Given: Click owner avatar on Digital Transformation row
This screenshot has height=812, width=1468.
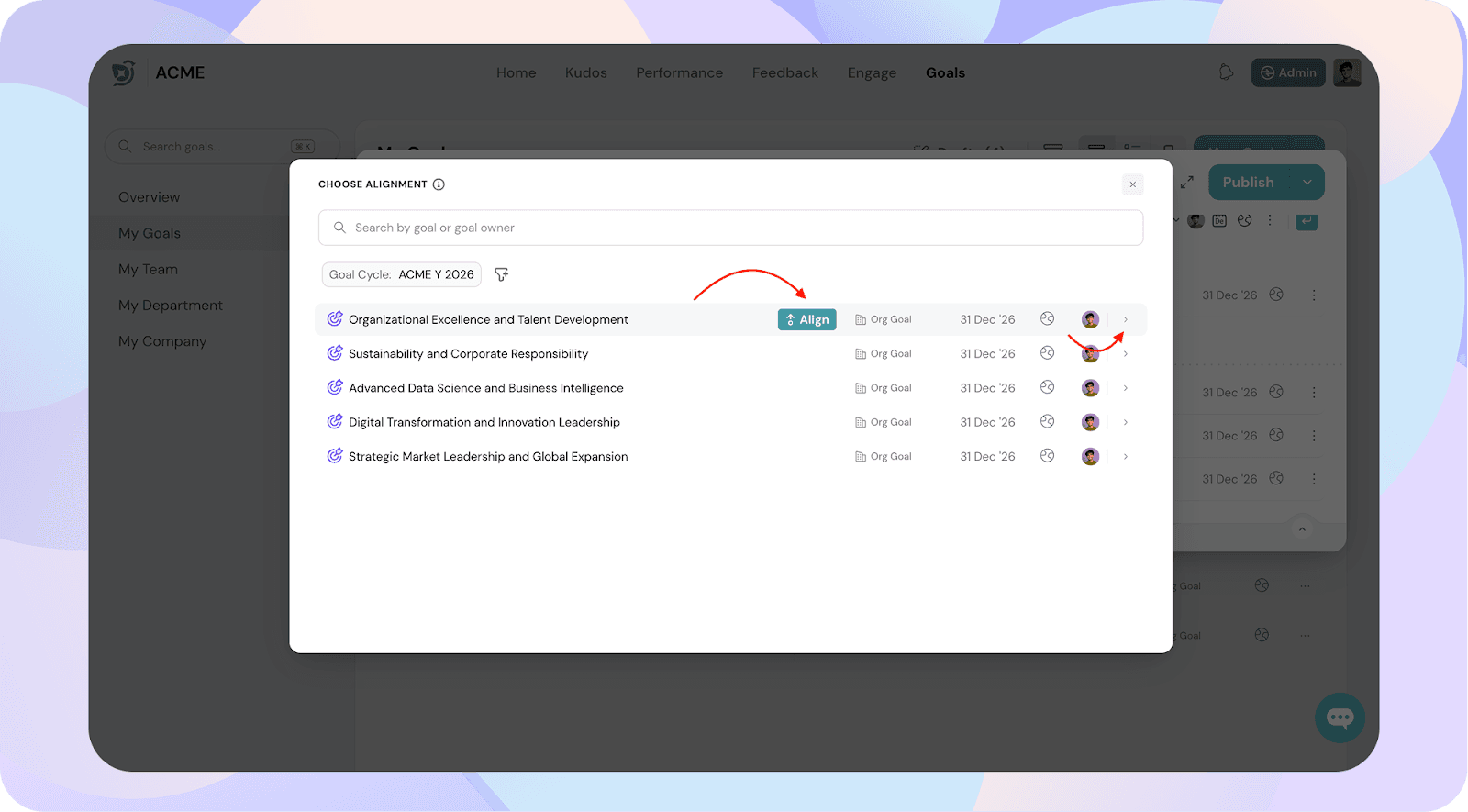Looking at the screenshot, I should [x=1090, y=422].
